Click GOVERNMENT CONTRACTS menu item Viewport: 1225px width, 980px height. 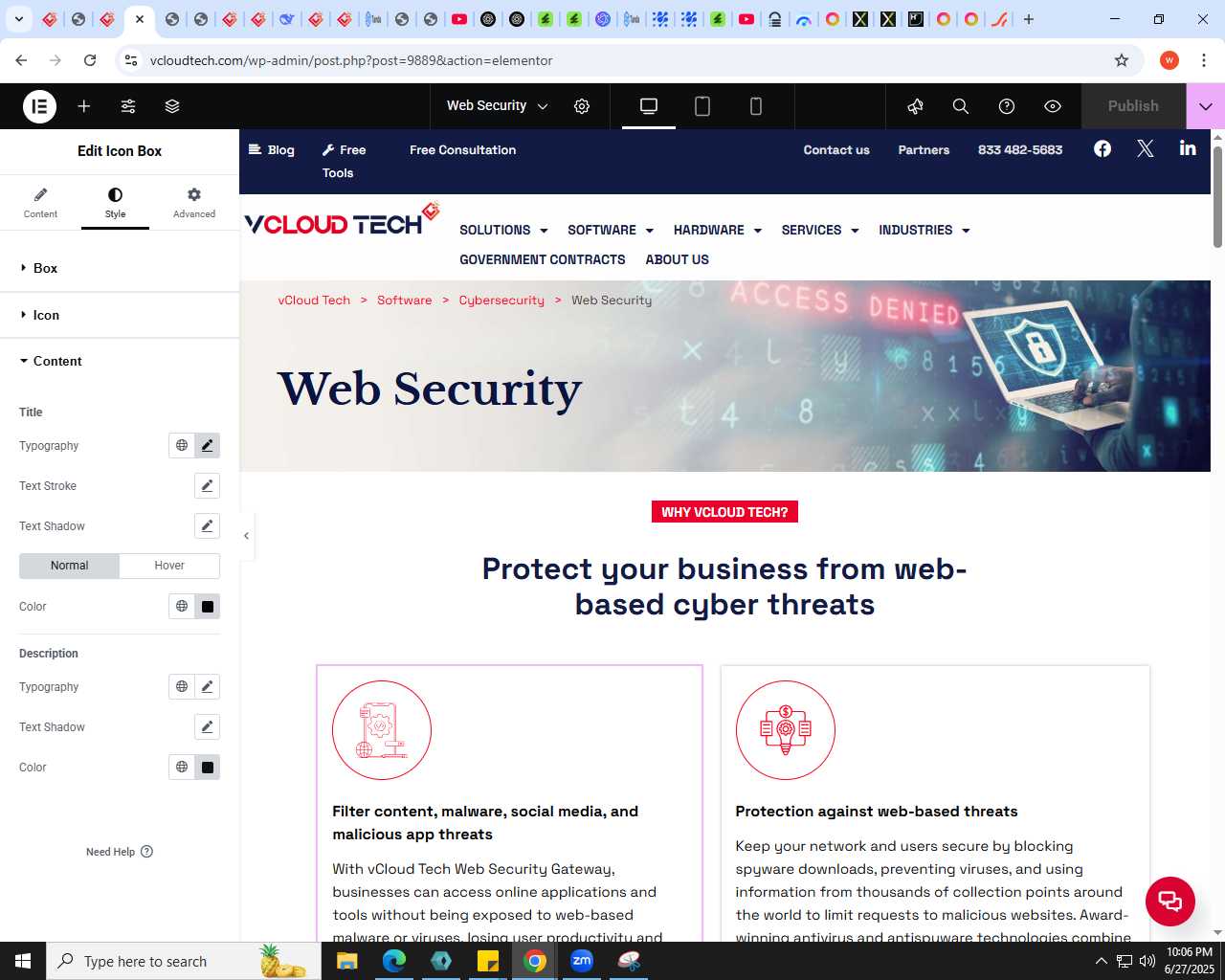(x=543, y=259)
